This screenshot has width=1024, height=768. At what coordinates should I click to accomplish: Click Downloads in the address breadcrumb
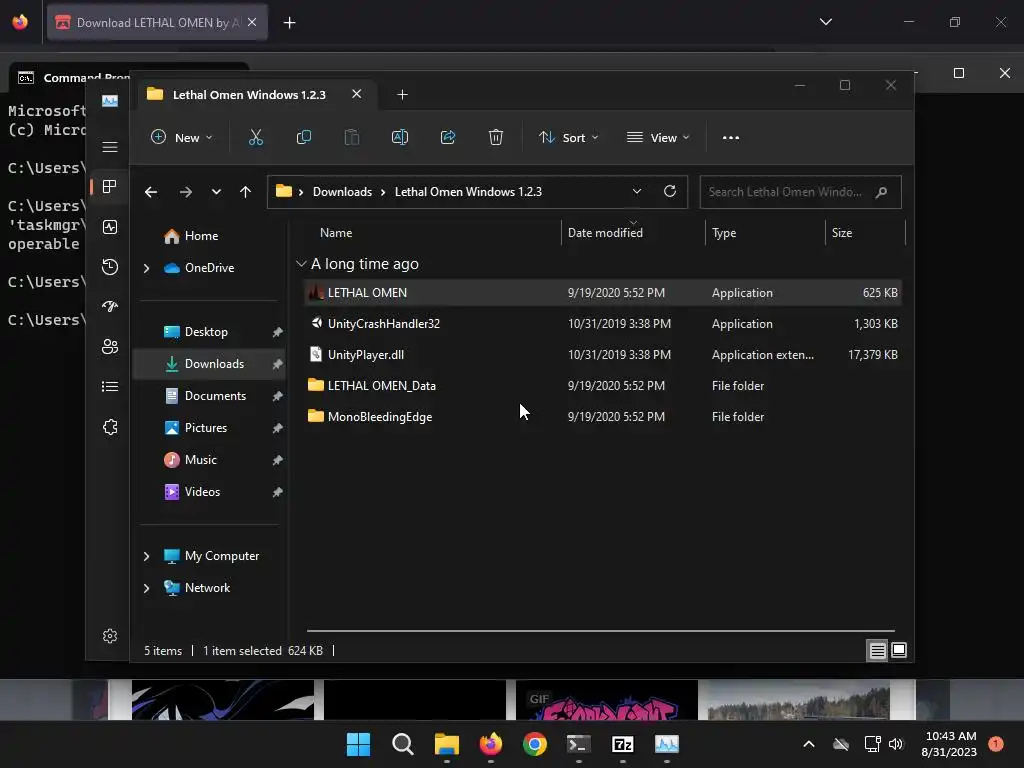(x=342, y=192)
